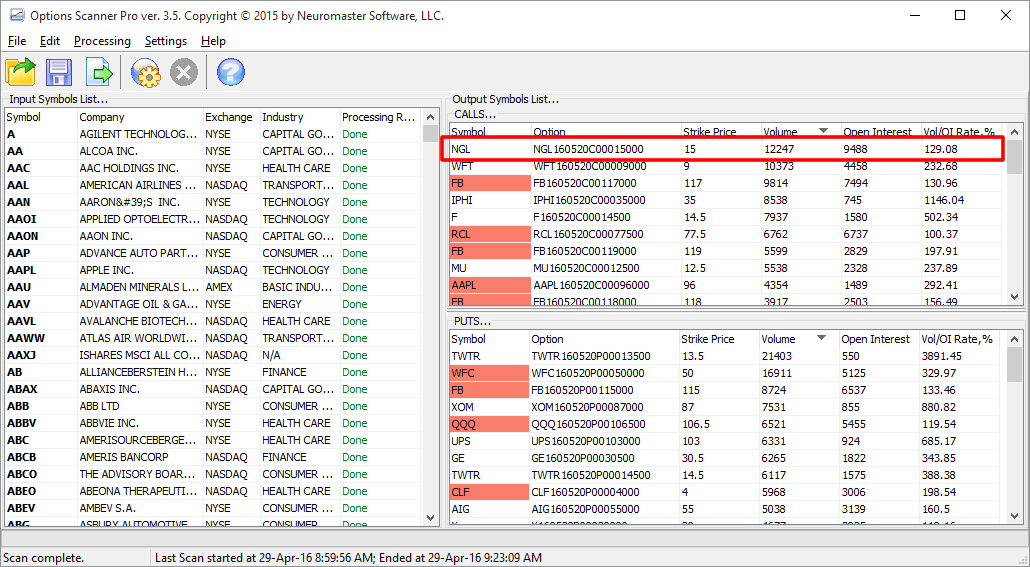Click the Open folder toolbar icon
This screenshot has height=567, width=1030.
coord(20,72)
